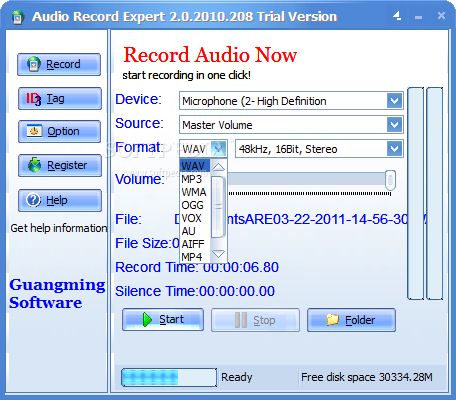Select WMA in the format list
456x400 pixels.
coord(195,192)
